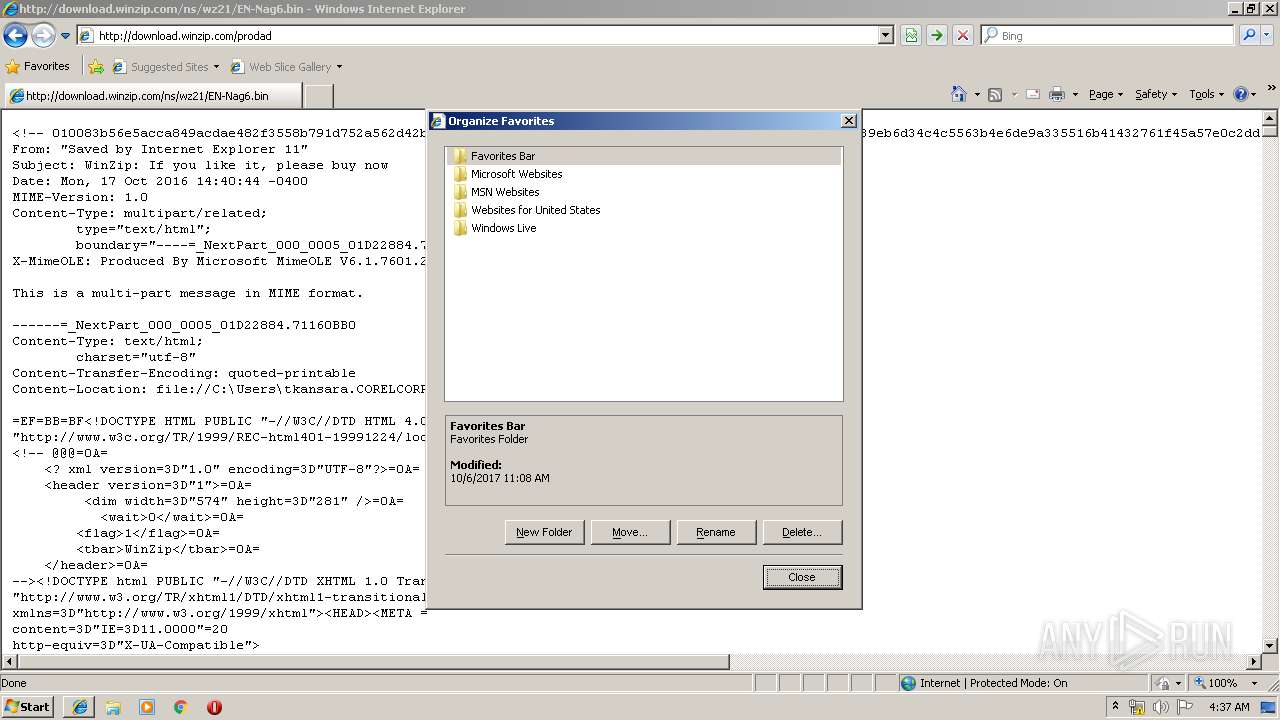The image size is (1280, 720).
Task: Click the horizontal scrollbar thumb
Action: click(x=373, y=662)
